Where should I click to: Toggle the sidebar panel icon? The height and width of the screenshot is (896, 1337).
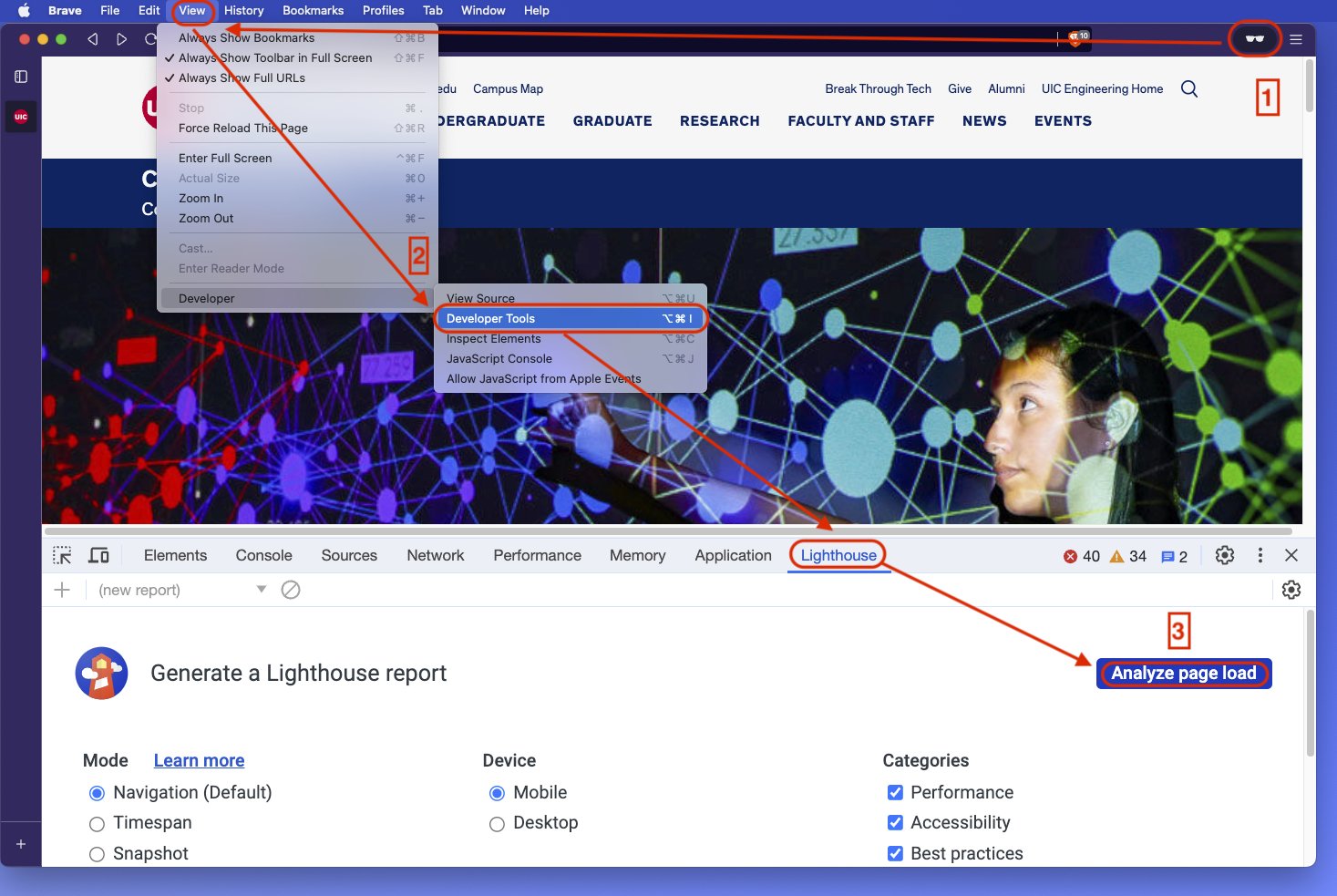click(21, 77)
